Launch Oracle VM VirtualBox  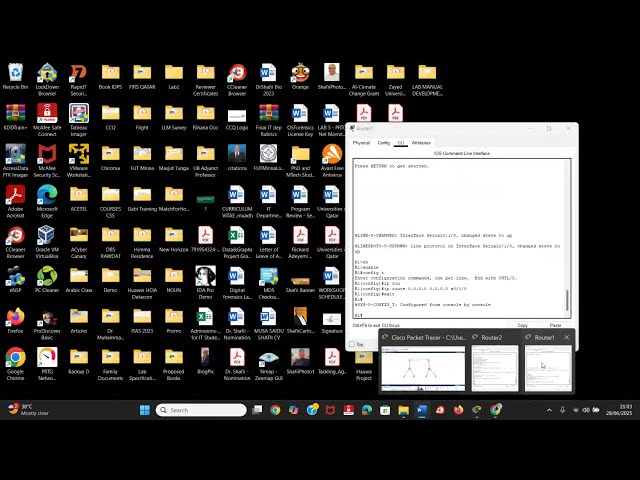point(47,242)
